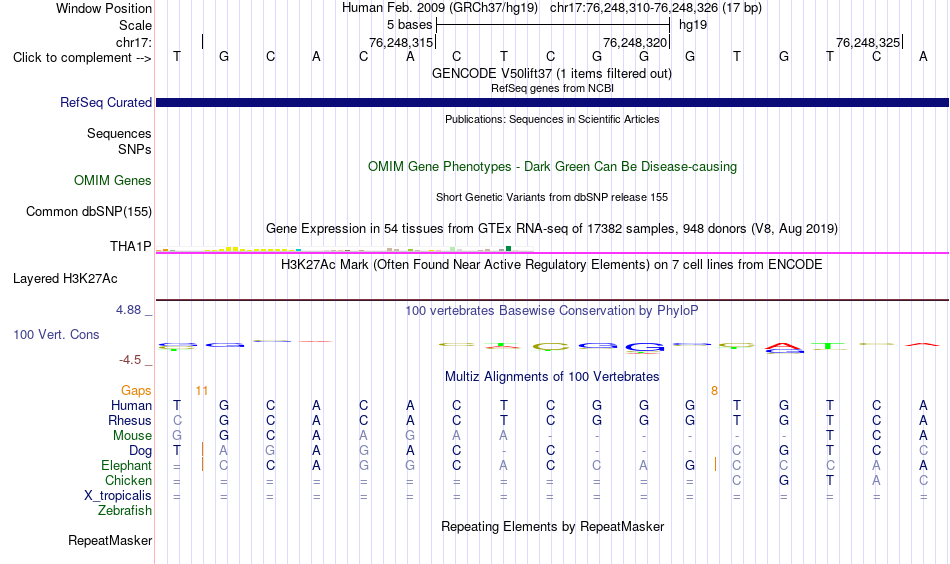Open the Common dbSNP(155) track label
Image resolution: width=950 pixels, height=564 pixels.
click(x=88, y=211)
